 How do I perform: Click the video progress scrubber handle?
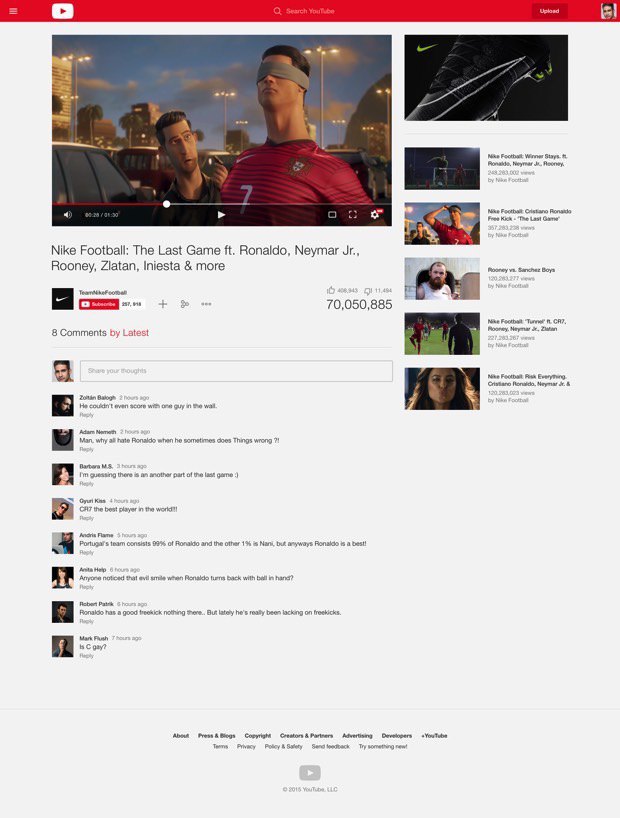pyautogui.click(x=166, y=204)
